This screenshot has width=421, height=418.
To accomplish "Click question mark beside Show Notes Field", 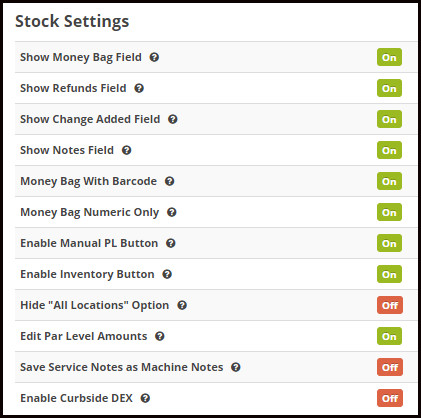I will pos(126,150).
